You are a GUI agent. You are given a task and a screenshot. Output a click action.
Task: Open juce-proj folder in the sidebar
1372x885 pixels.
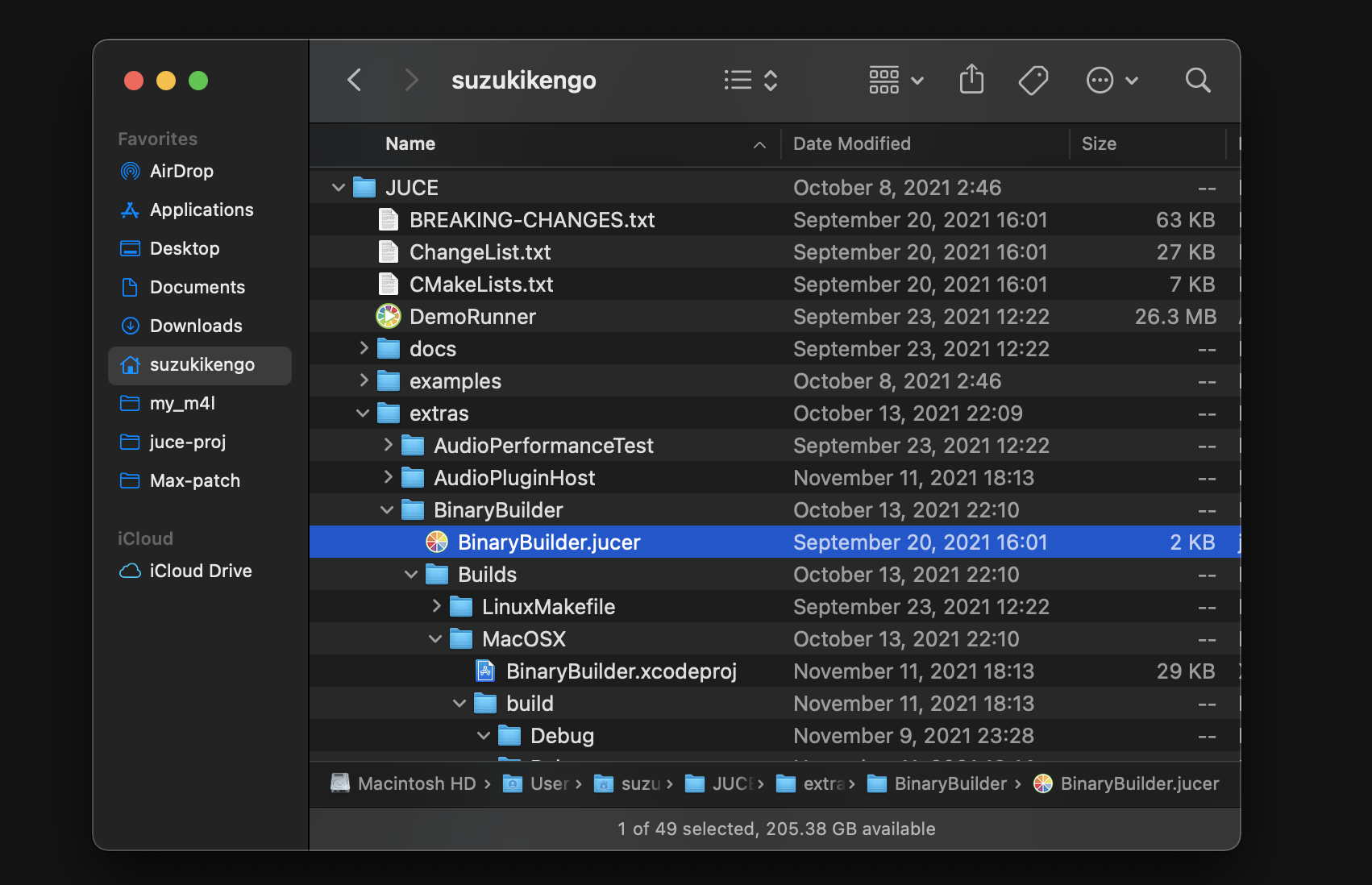click(x=199, y=442)
